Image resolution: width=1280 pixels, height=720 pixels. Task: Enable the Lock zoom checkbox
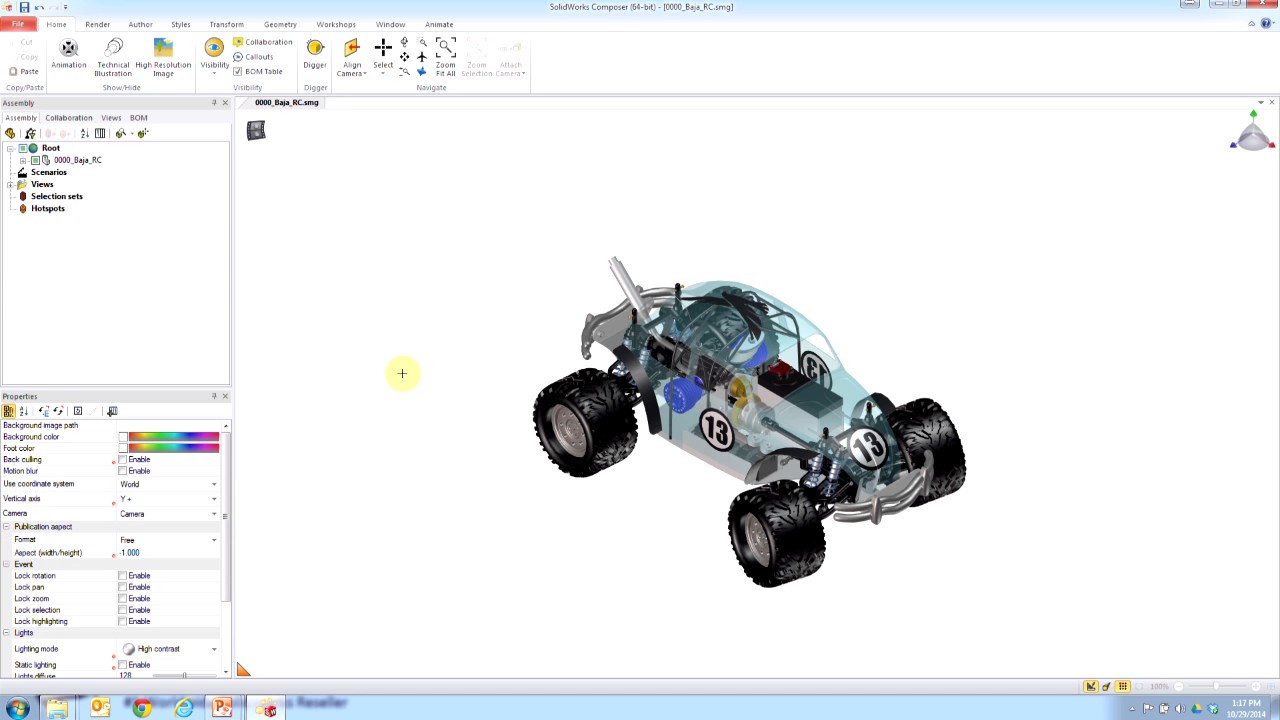pos(123,599)
